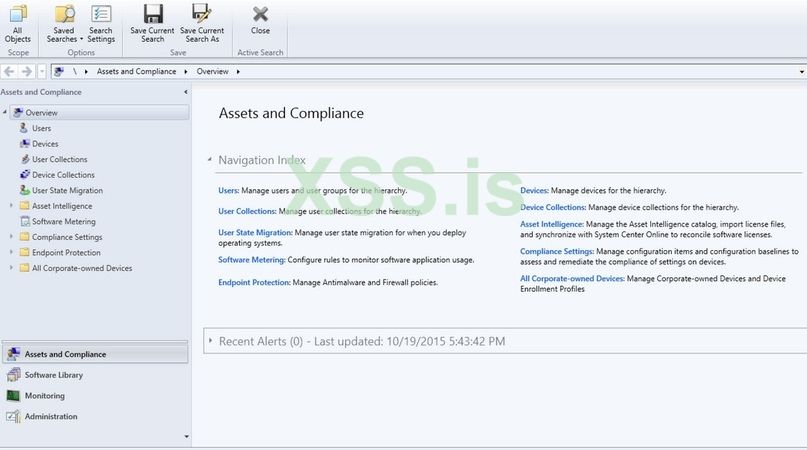807x450 pixels.
Task: Select the Asset Intelligence folder icon
Action: pos(25,205)
